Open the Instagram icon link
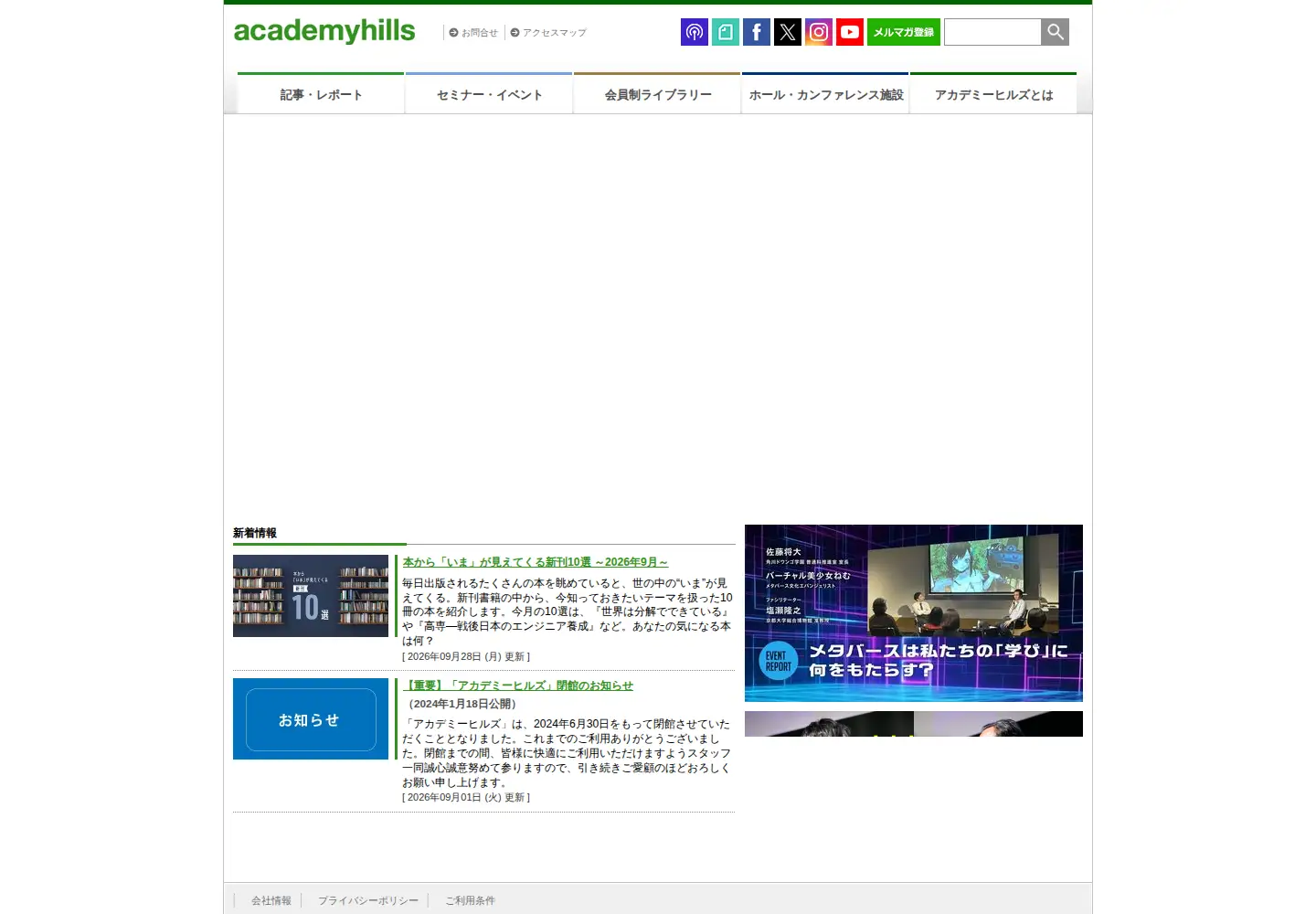 [x=819, y=32]
